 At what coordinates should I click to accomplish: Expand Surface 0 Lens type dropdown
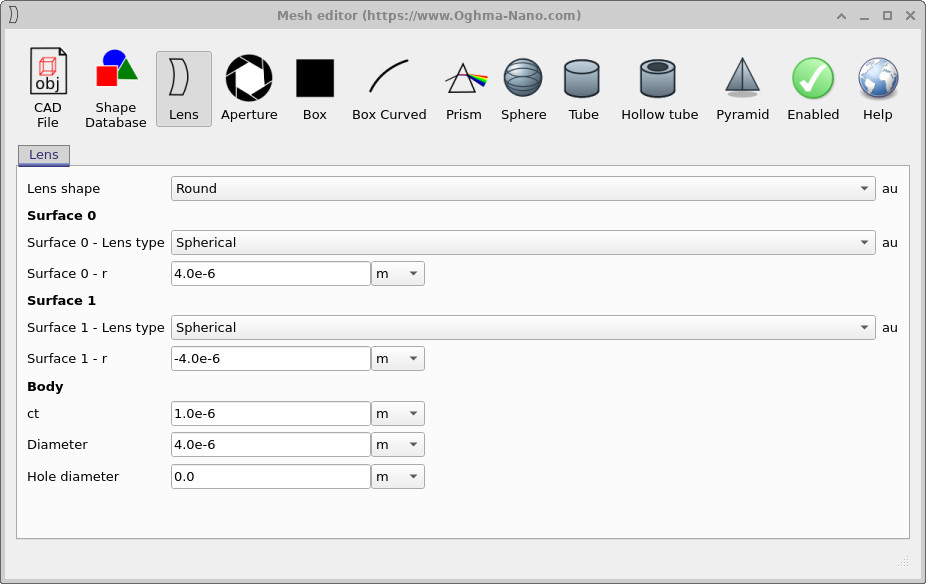pos(524,242)
